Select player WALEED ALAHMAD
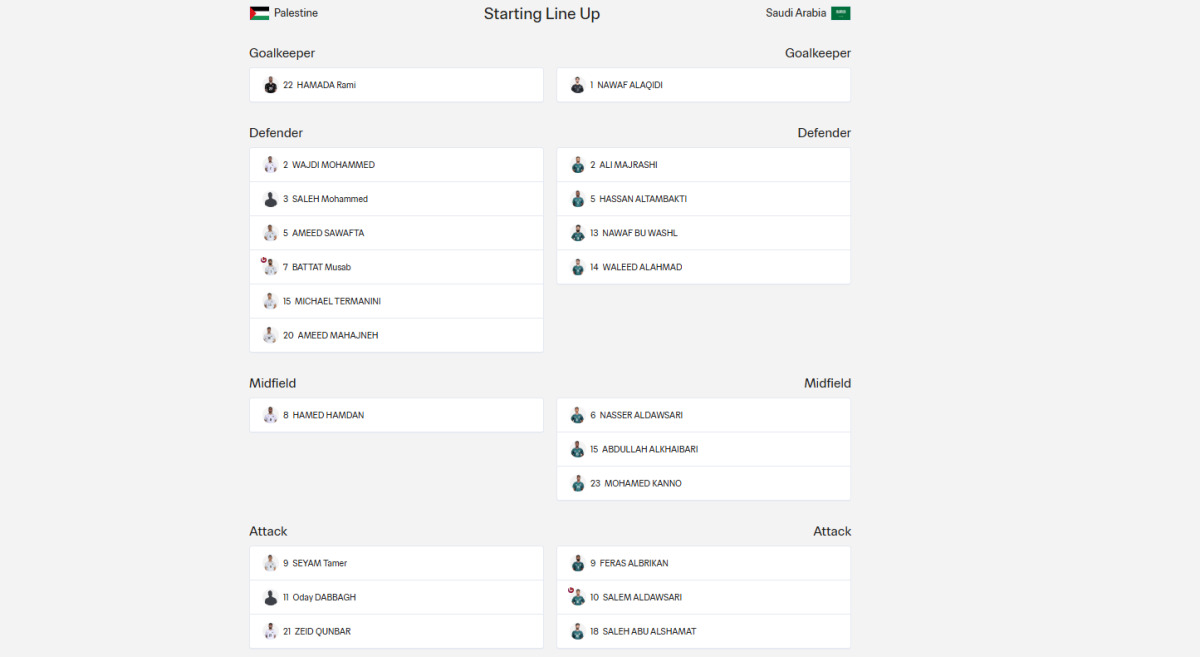 641,267
